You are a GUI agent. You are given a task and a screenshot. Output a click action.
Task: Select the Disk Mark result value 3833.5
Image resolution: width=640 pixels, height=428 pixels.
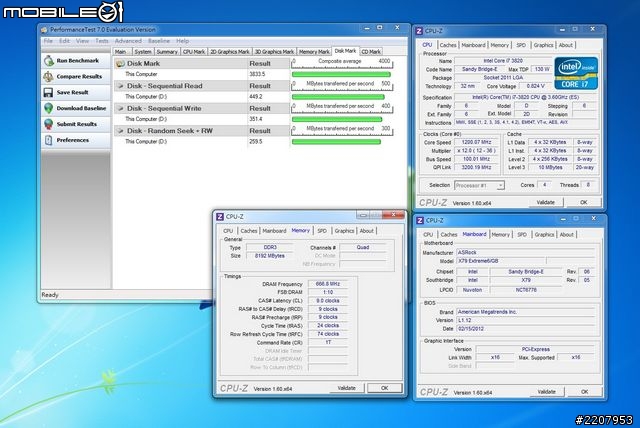pos(257,74)
